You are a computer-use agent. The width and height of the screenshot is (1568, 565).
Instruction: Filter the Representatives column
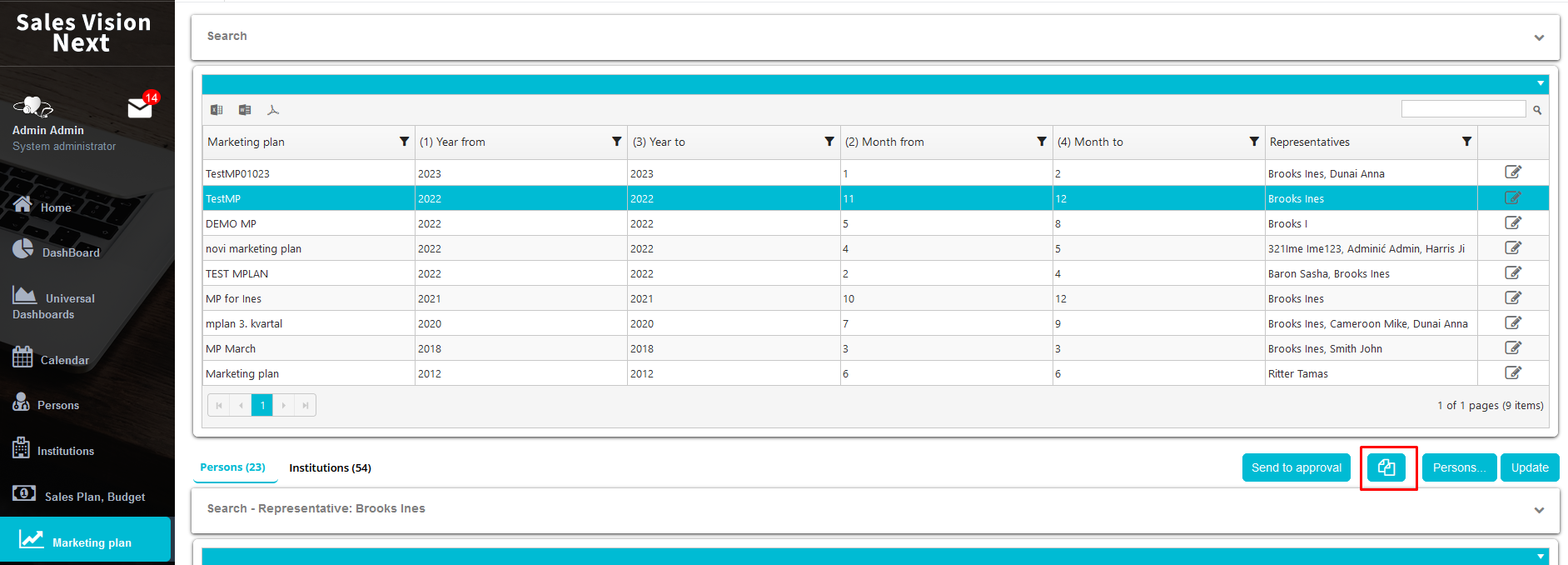tap(1466, 142)
